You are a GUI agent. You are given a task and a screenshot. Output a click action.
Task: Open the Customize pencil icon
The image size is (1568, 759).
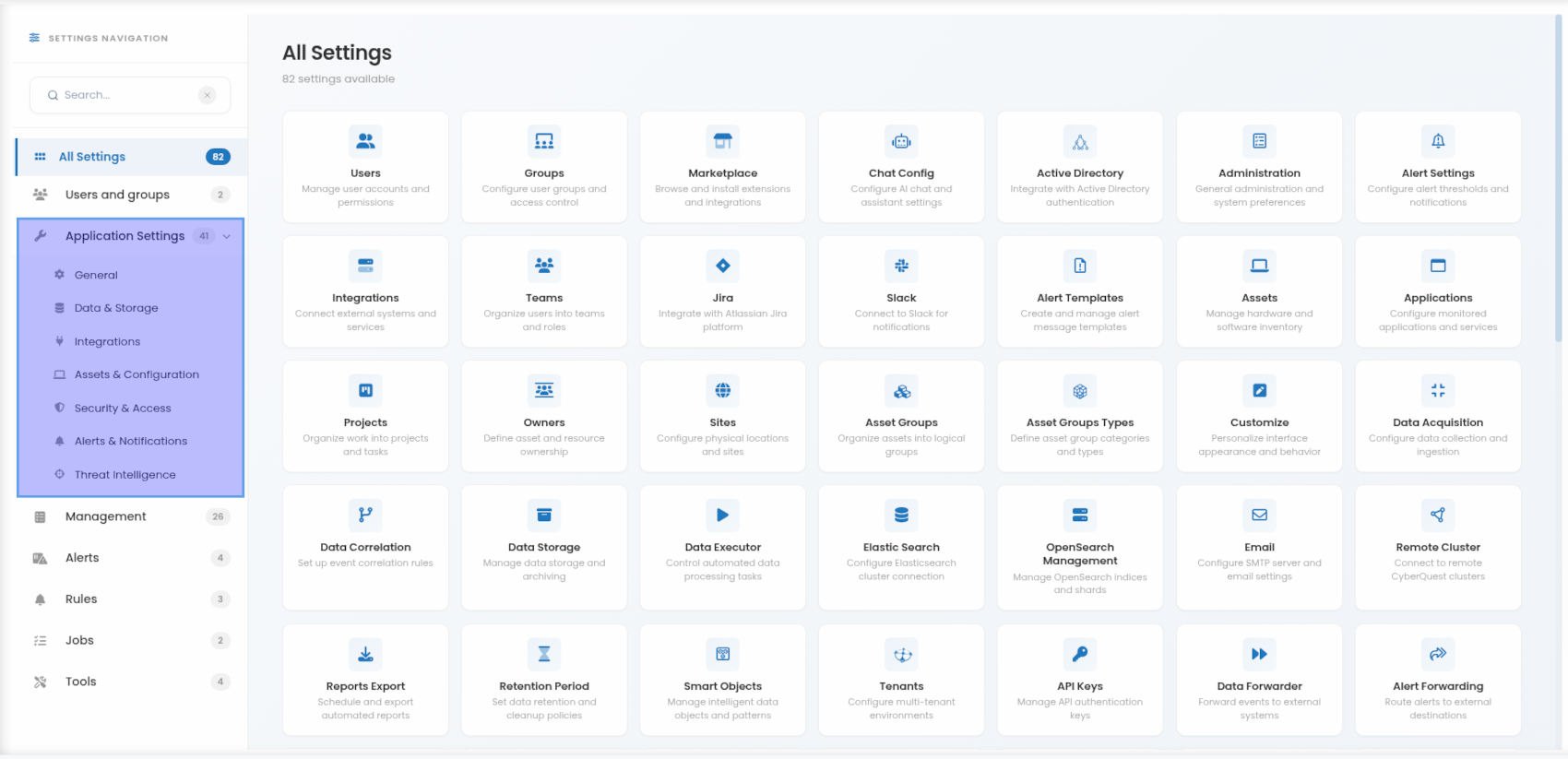coord(1259,390)
